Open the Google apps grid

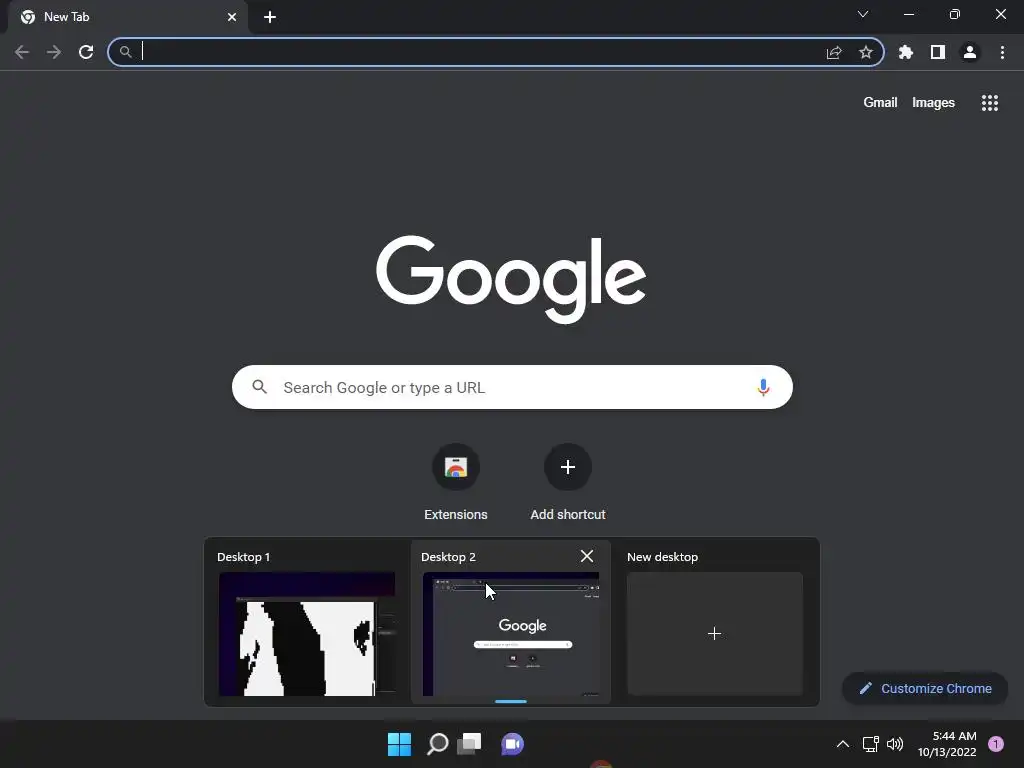pyautogui.click(x=990, y=103)
